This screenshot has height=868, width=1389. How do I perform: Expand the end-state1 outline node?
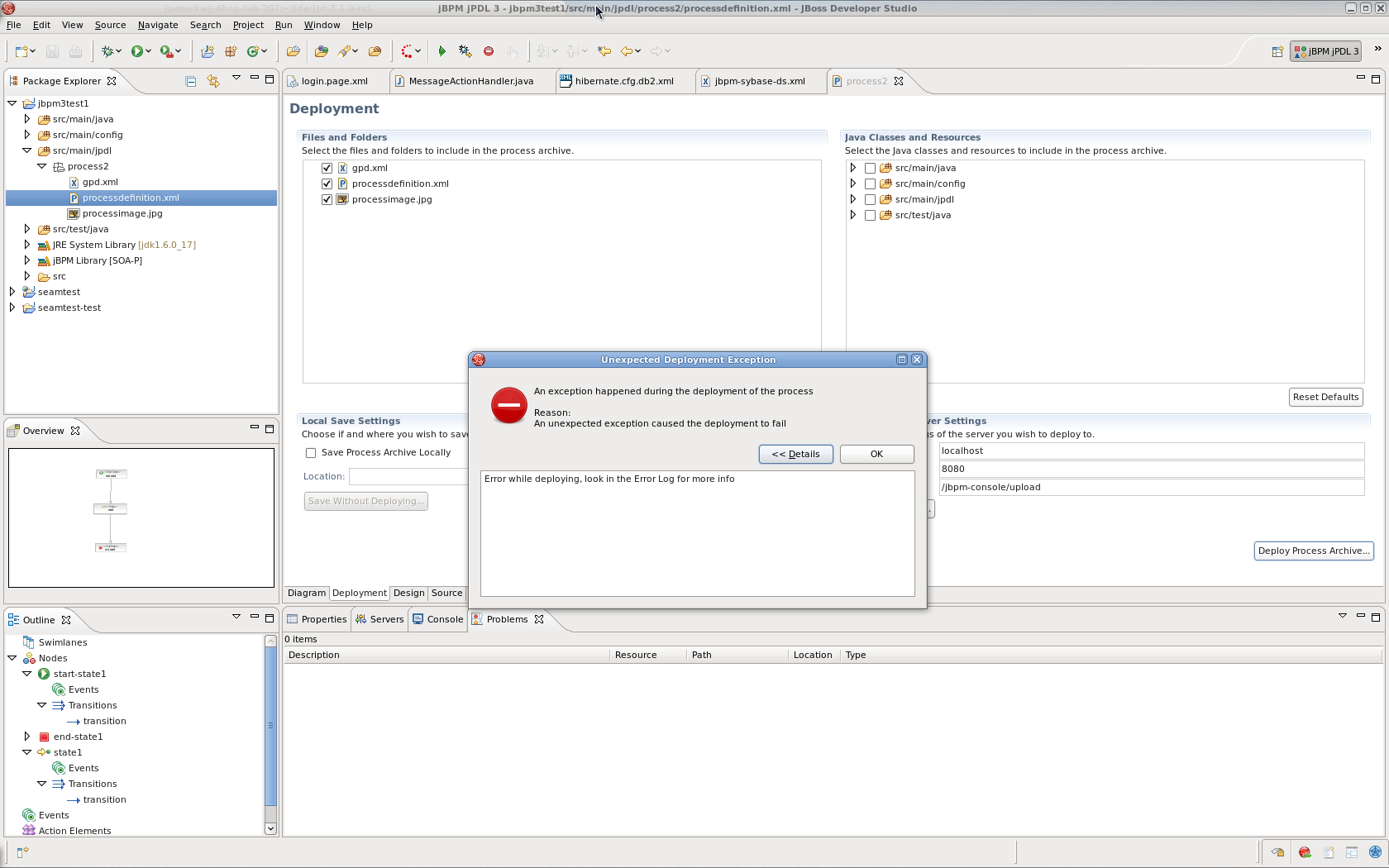pos(27,737)
